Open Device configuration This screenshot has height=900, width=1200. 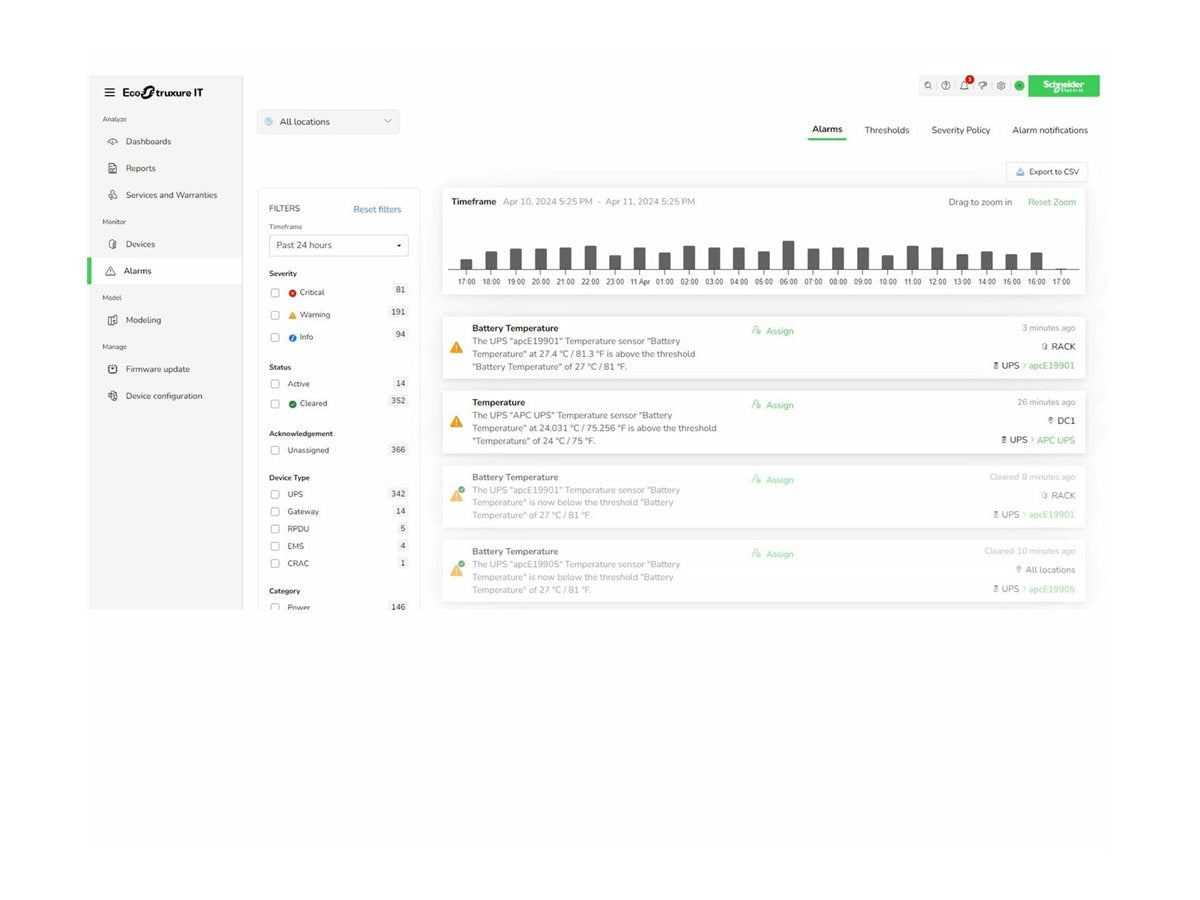tap(163, 395)
